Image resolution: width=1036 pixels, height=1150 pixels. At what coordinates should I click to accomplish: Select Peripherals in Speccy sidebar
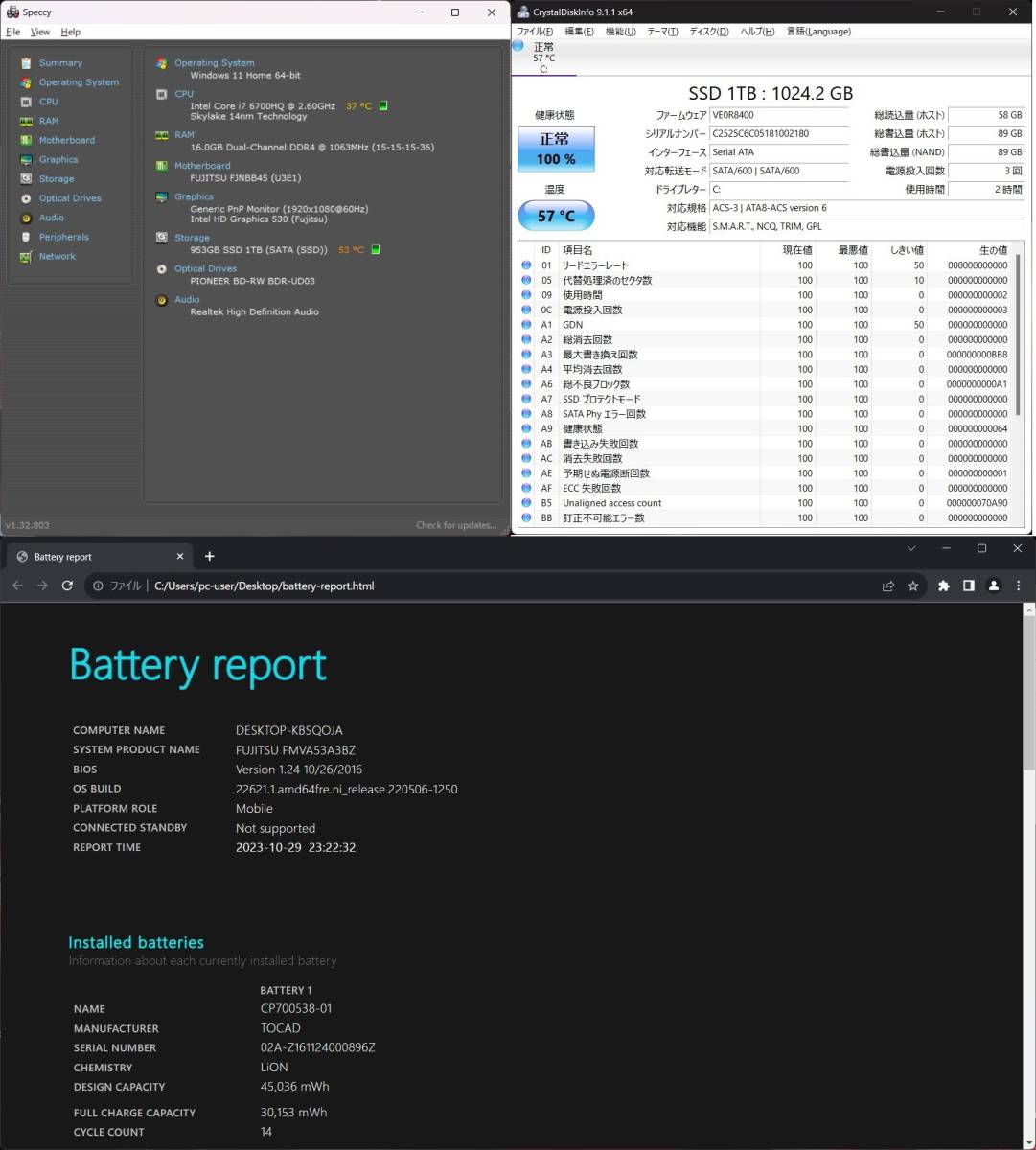click(x=63, y=237)
